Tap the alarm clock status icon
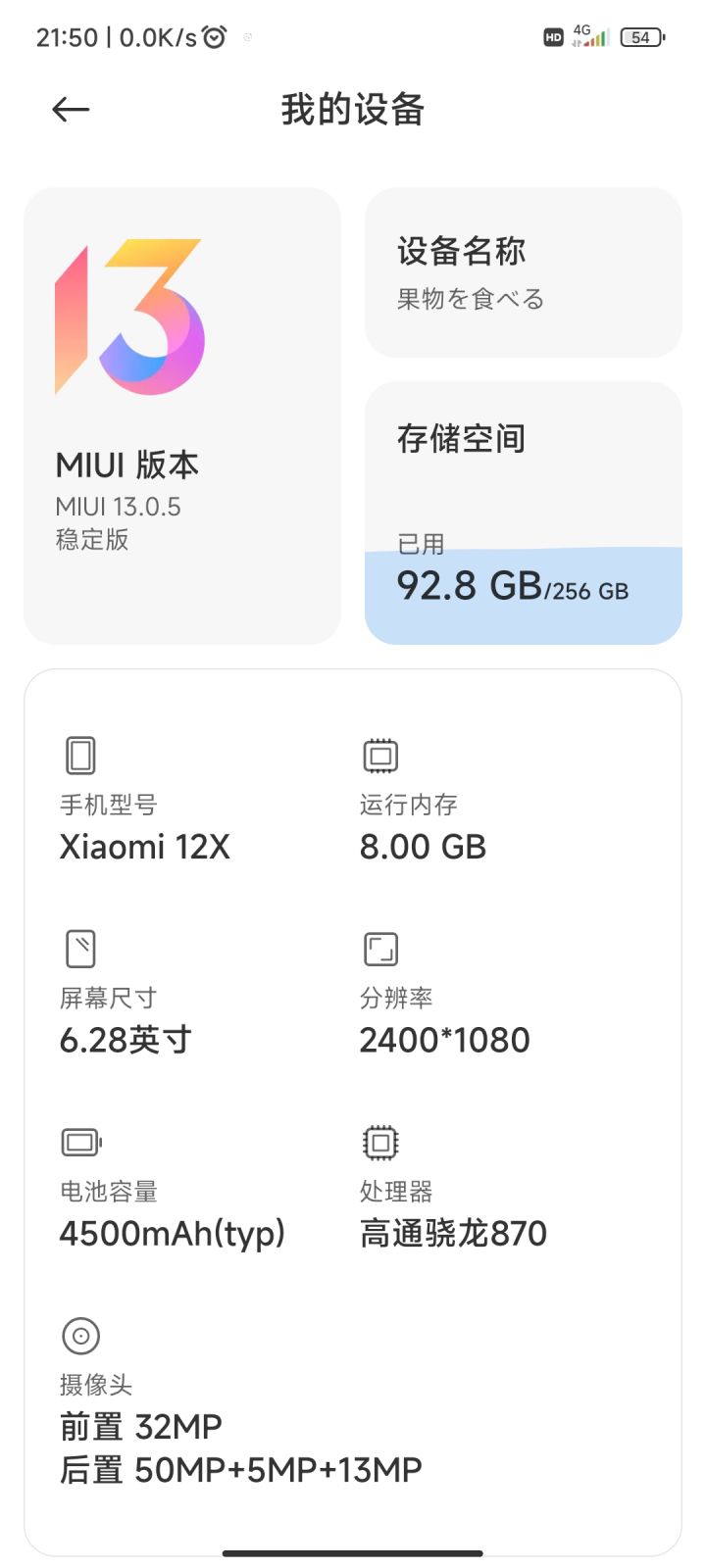Image resolution: width=706 pixels, height=1568 pixels. pyautogui.click(x=215, y=37)
